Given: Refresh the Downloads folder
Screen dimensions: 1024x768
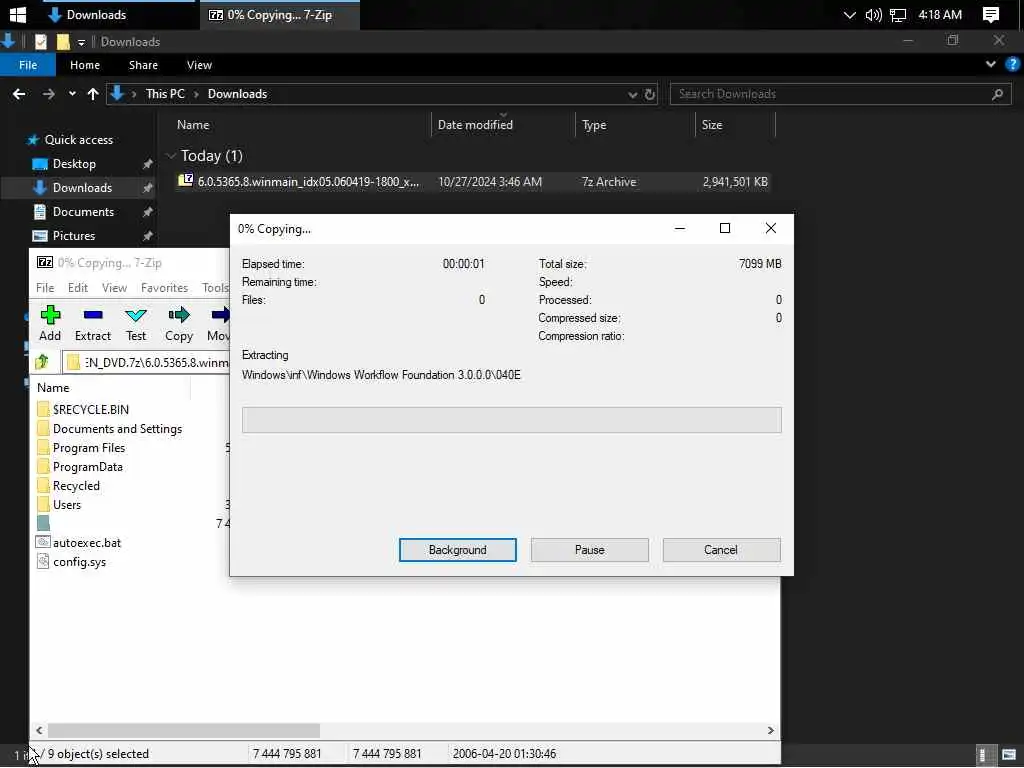Looking at the screenshot, I should [x=650, y=95].
